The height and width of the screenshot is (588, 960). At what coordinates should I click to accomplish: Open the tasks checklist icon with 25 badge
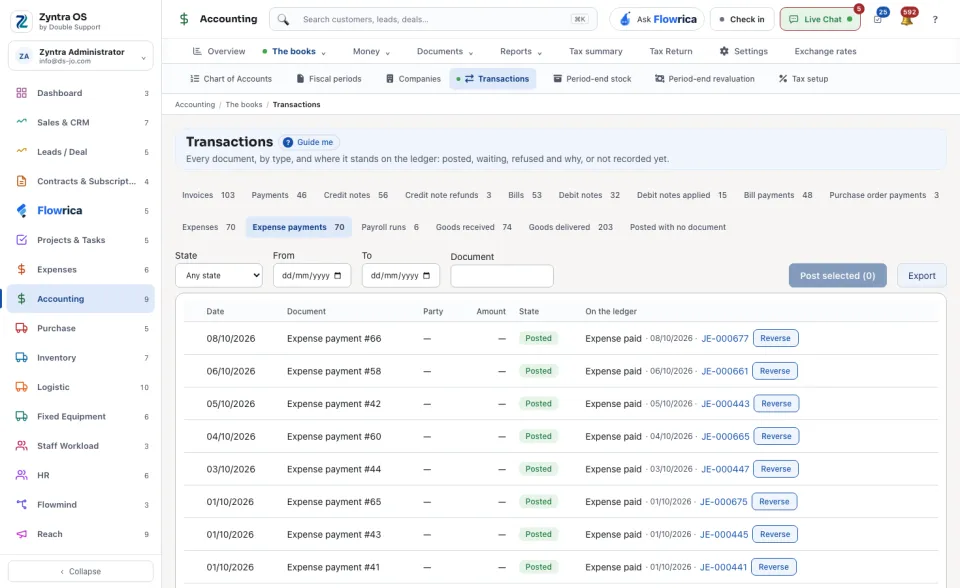pyautogui.click(x=878, y=19)
